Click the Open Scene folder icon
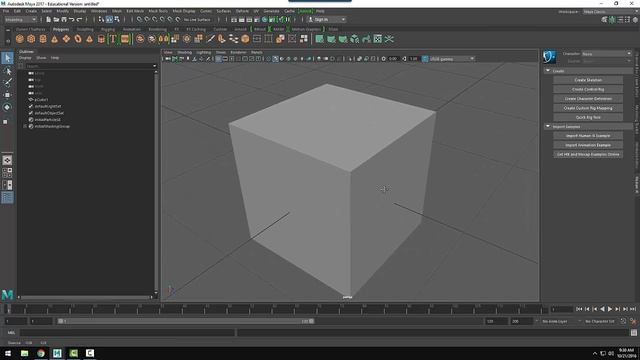The height and width of the screenshot is (360, 640). (56, 19)
